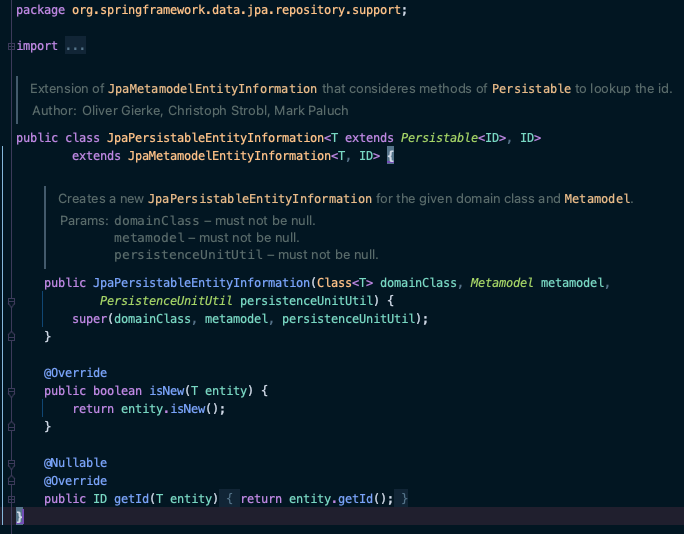This screenshot has height=534, width=684.
Task: Click highlighted closing class brace at bottom
Action: 20,517
